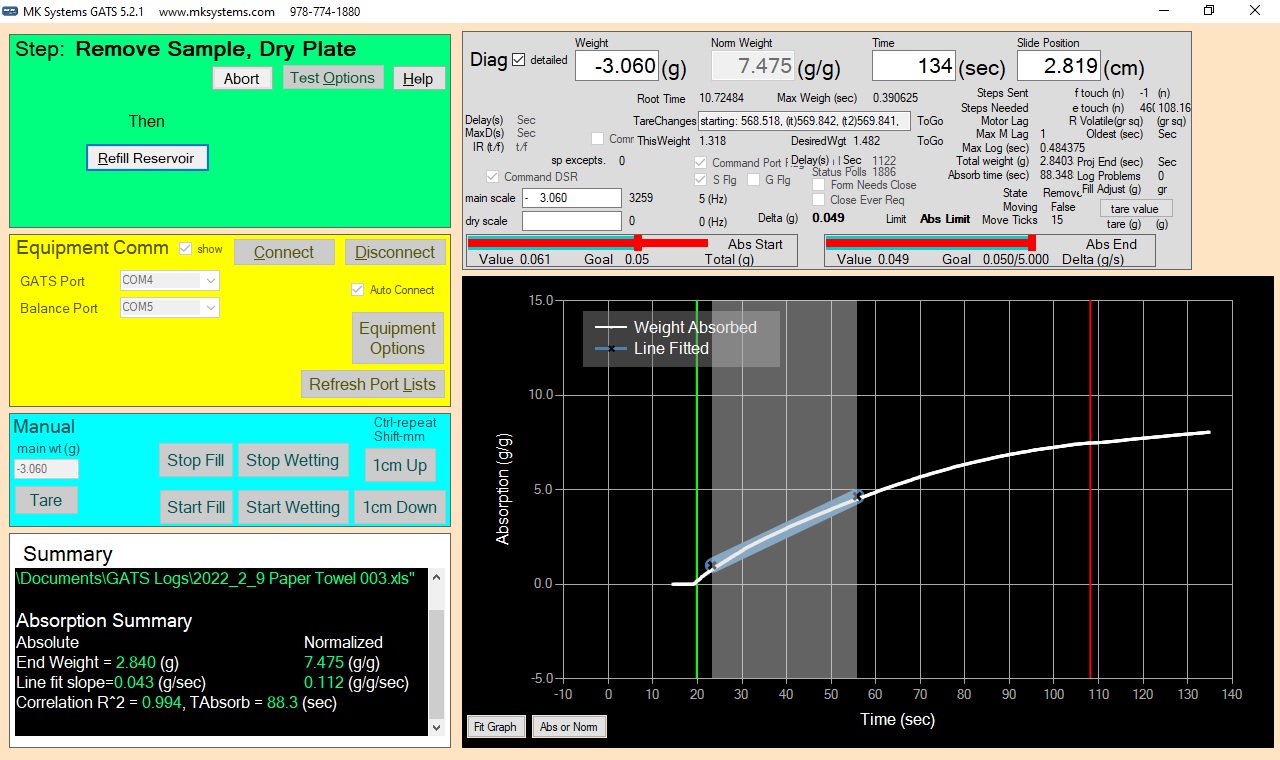Move slide 1cm Up
This screenshot has width=1280, height=760.
(x=400, y=465)
